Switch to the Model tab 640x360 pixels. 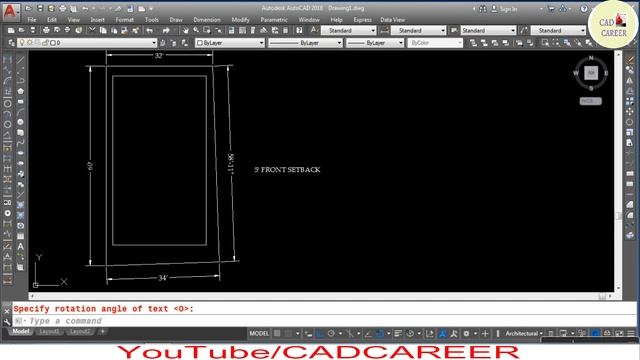(20, 331)
